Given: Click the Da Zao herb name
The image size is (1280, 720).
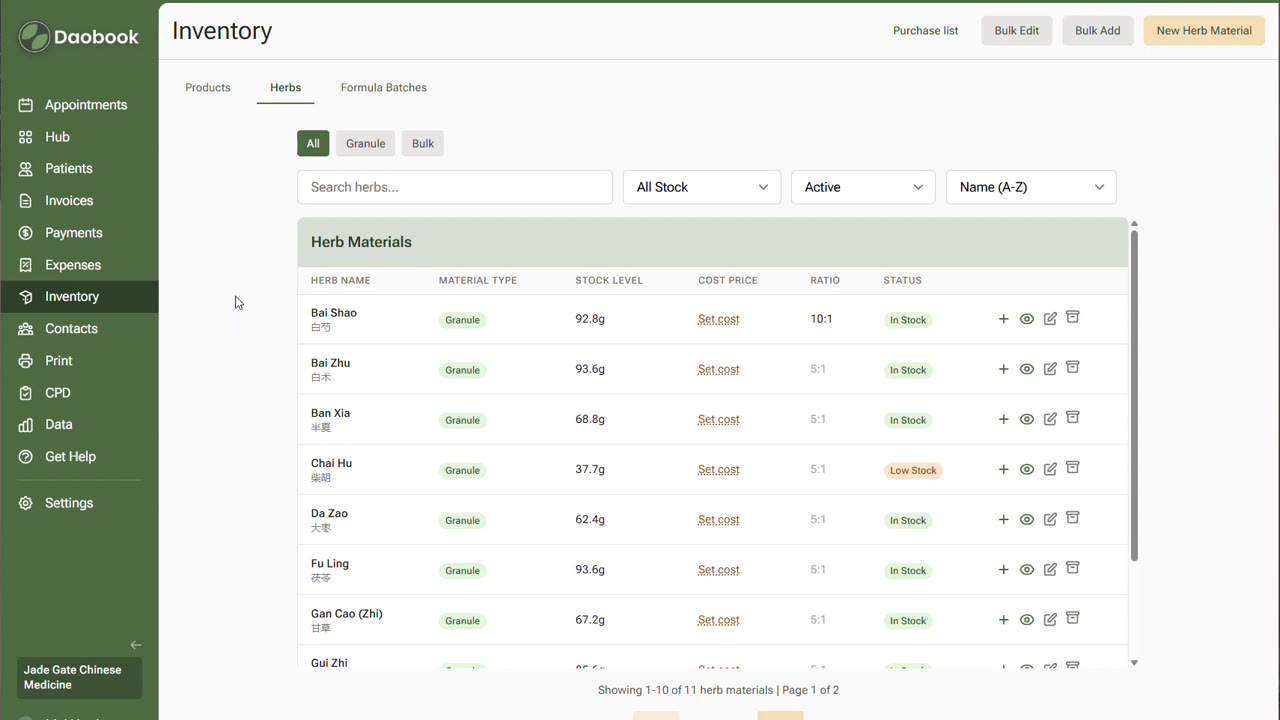Looking at the screenshot, I should point(329,513).
